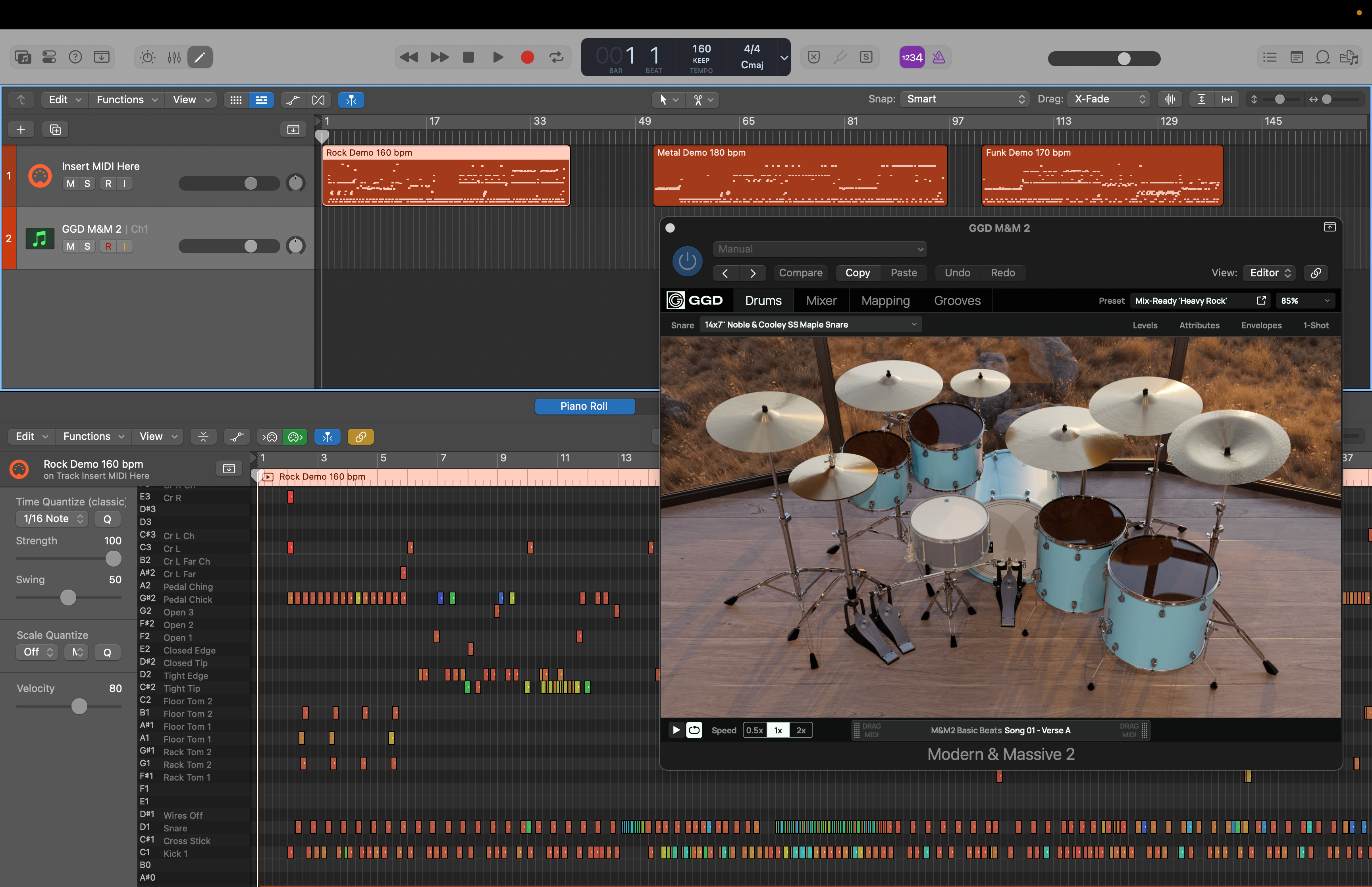Open the Library icon in control bar

(23, 57)
